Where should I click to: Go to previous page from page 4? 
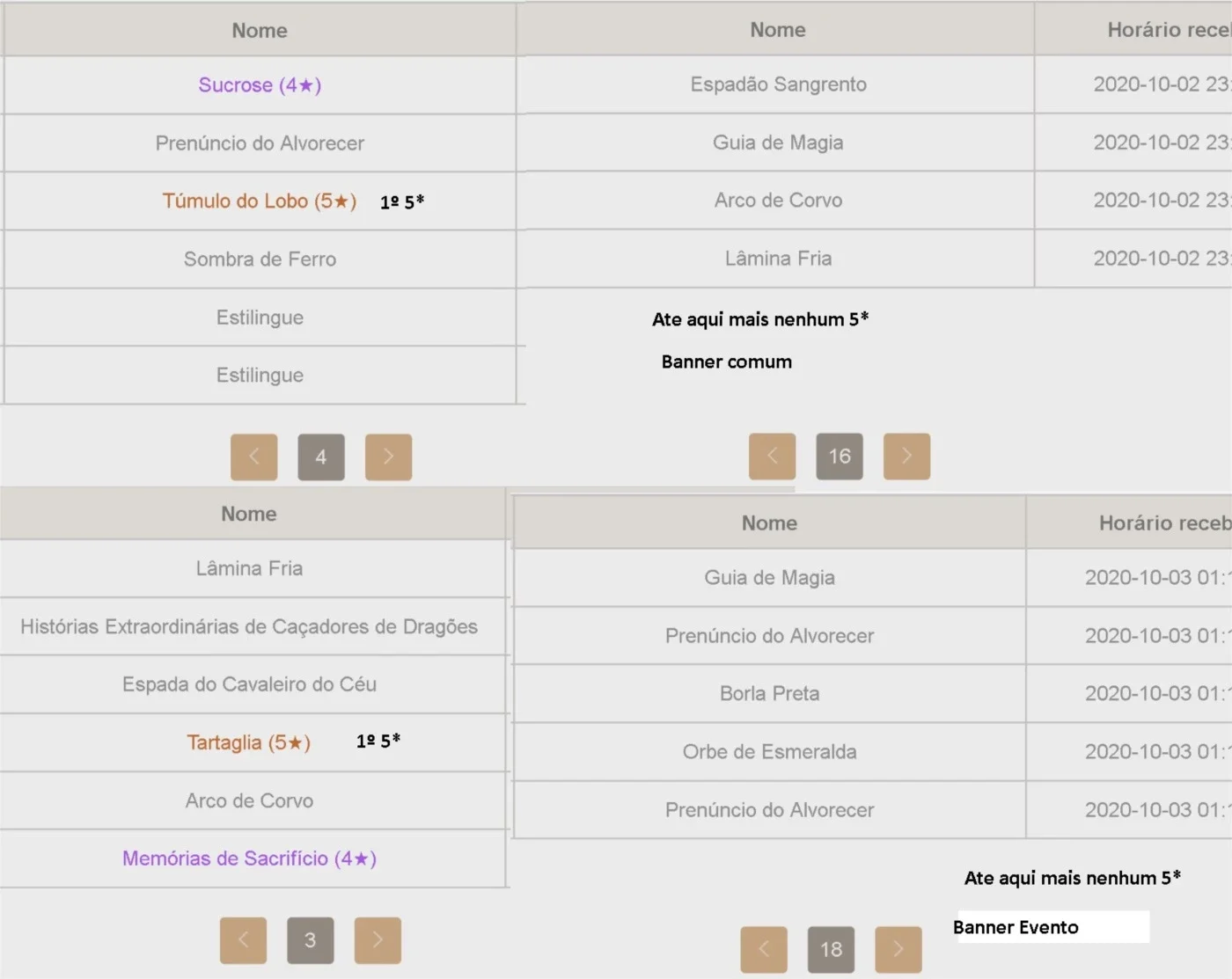254,457
